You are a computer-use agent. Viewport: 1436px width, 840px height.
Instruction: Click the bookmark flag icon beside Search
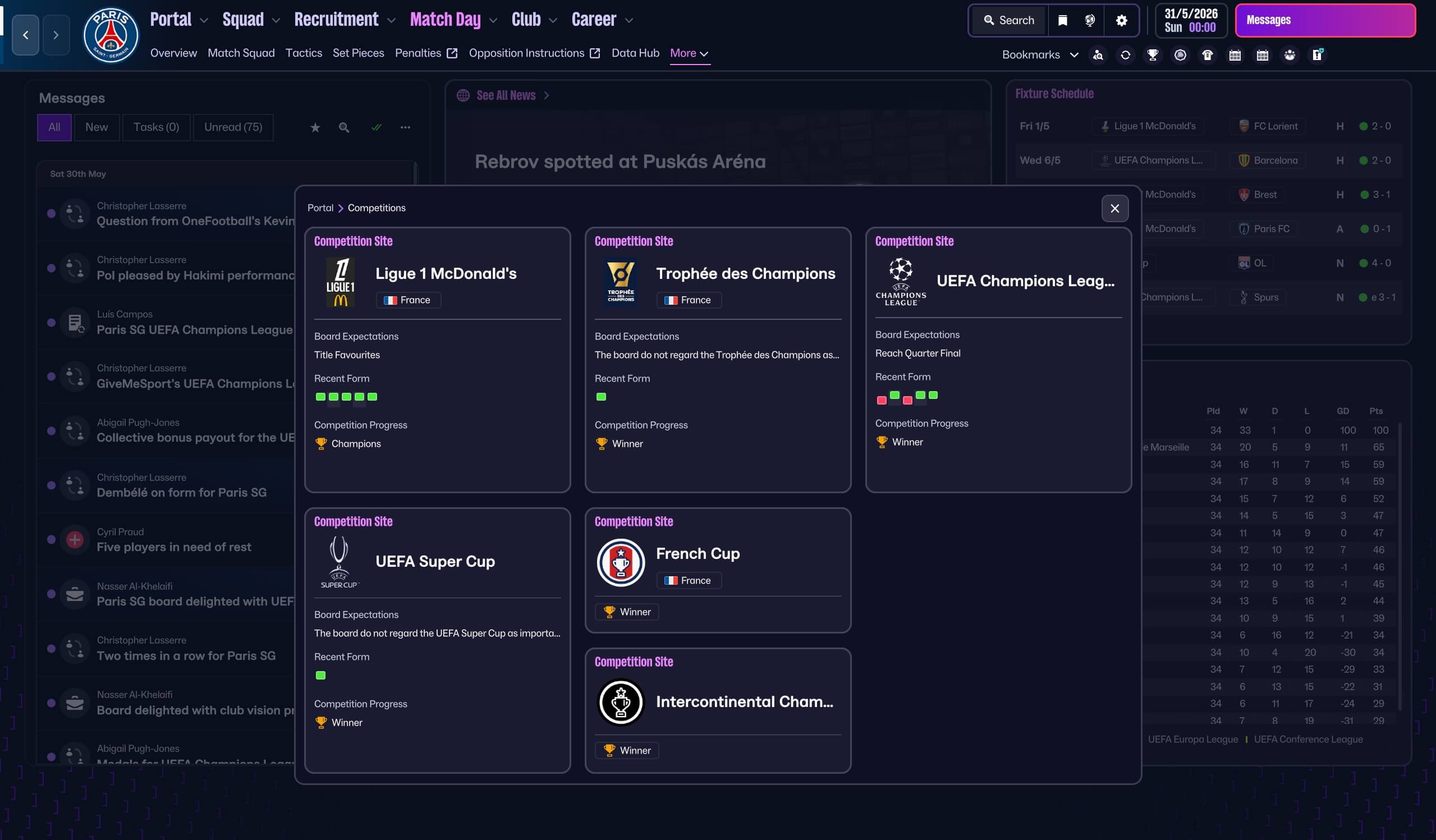[x=1062, y=21]
